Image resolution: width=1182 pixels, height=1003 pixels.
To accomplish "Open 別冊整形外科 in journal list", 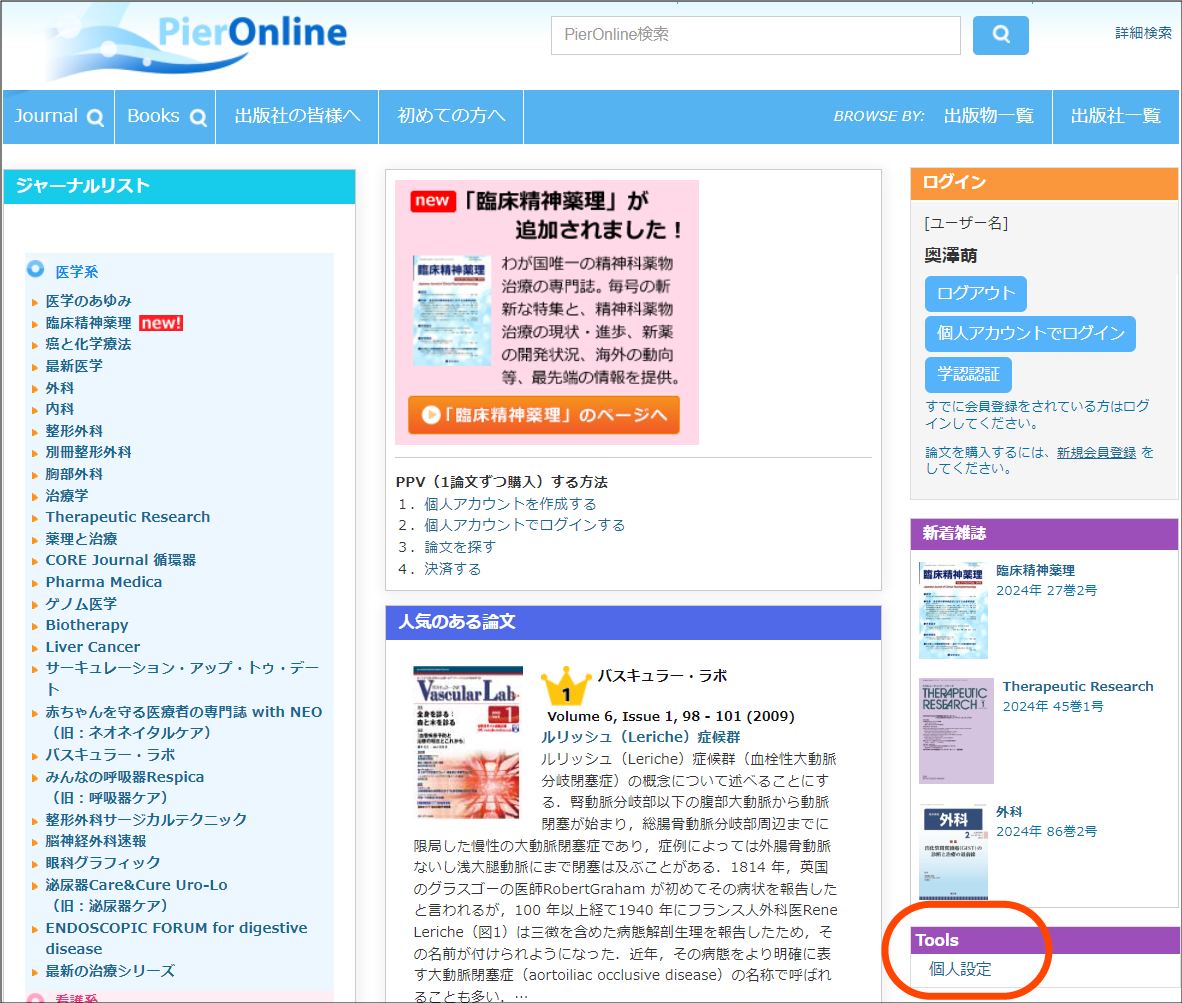I will tap(88, 452).
